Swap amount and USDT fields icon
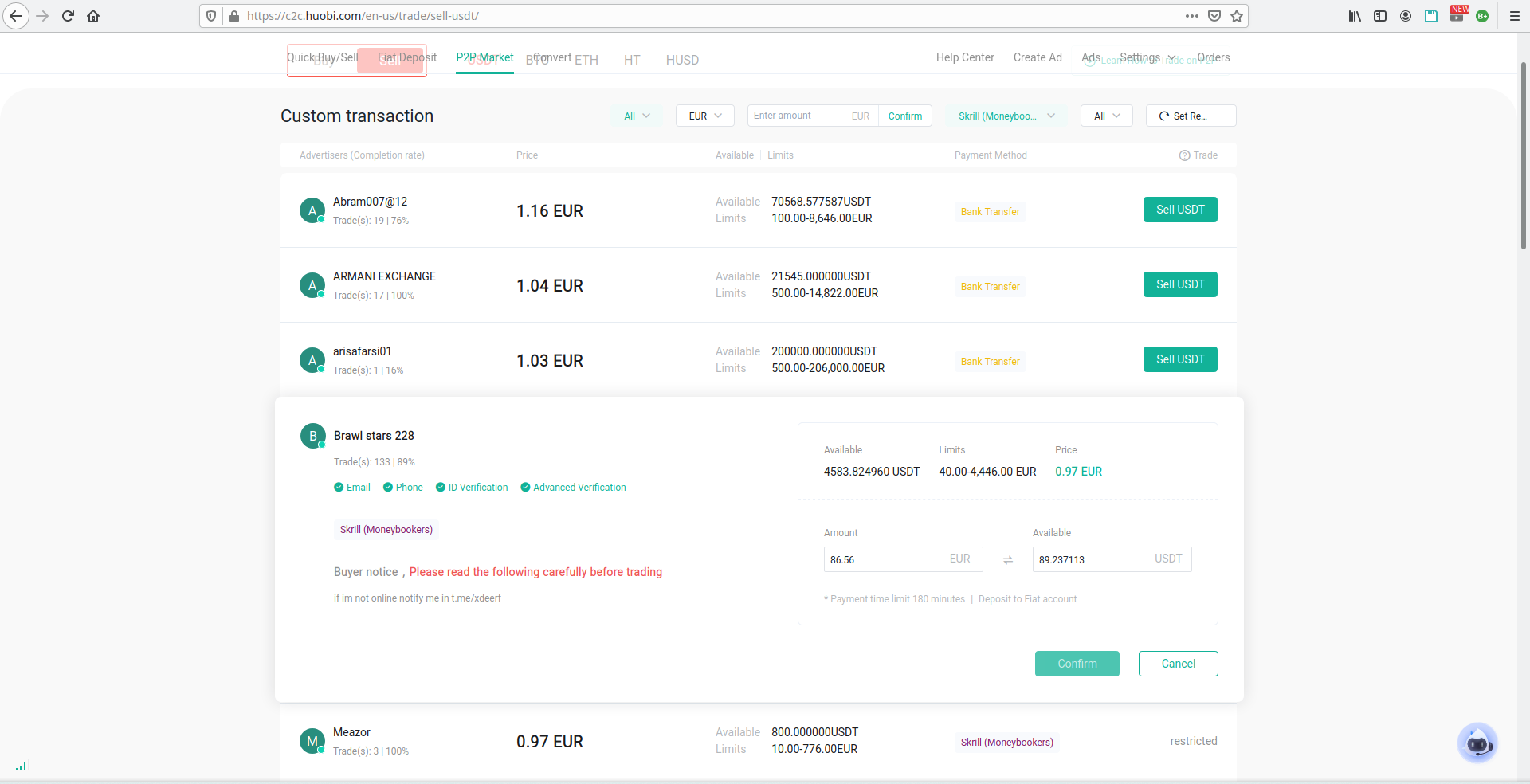The width and height of the screenshot is (1530, 784). (x=1008, y=560)
